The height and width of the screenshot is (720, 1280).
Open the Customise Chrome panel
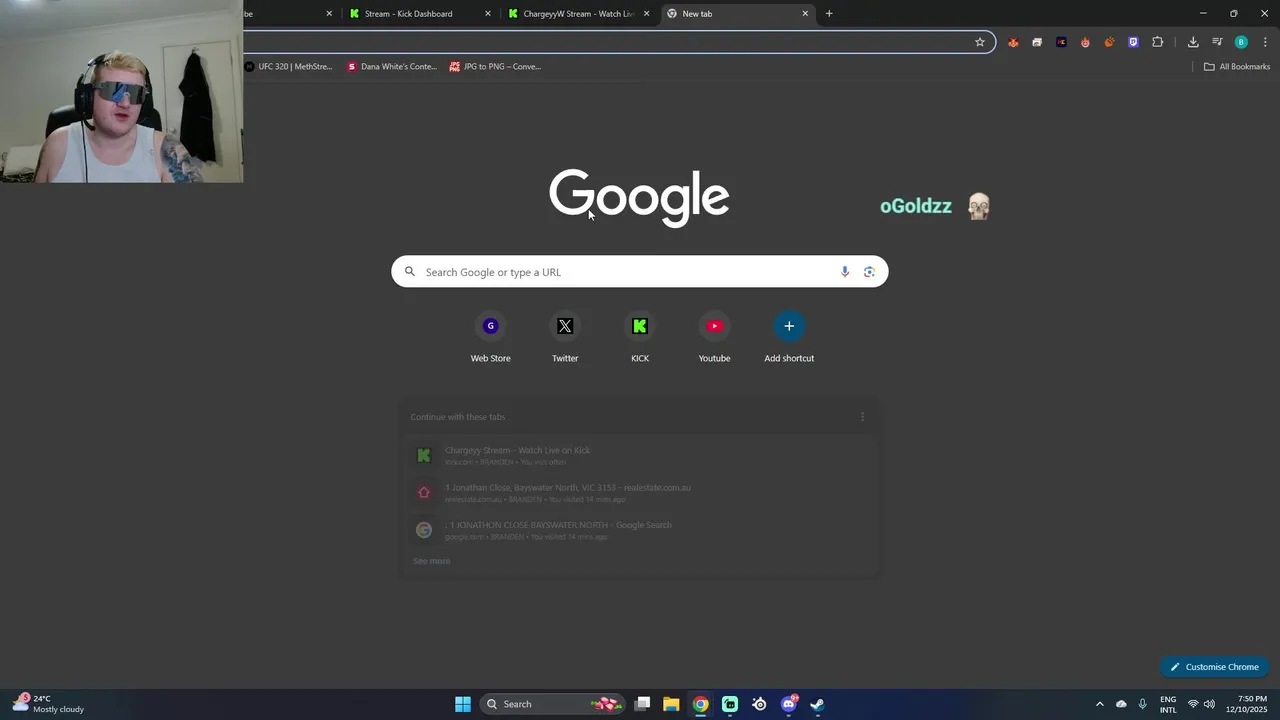(1214, 667)
